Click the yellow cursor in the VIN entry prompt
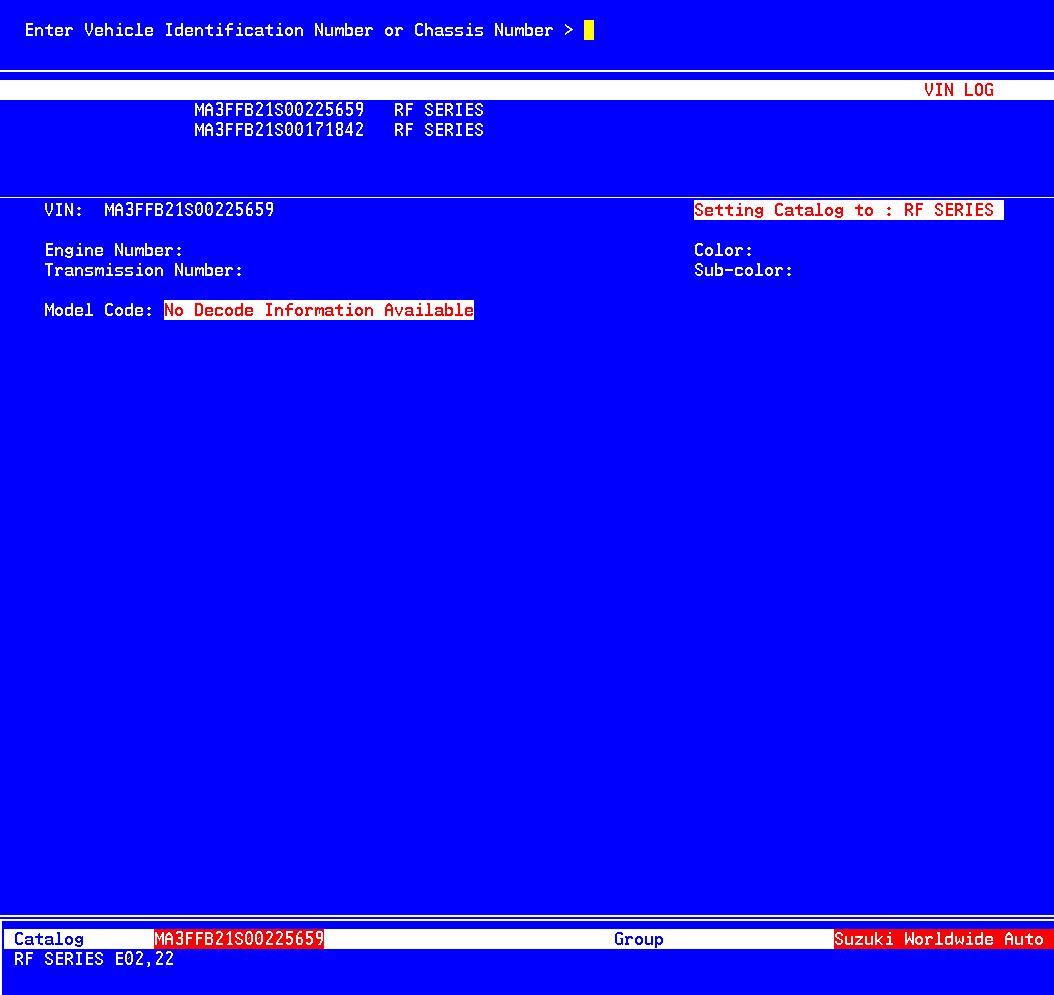 (589, 30)
